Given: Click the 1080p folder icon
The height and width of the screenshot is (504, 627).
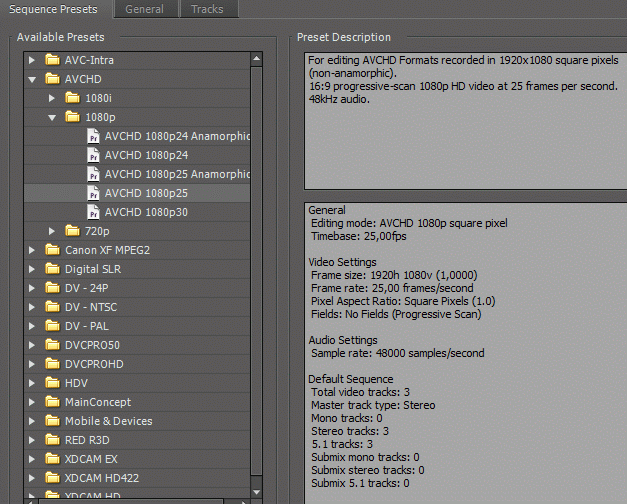Looking at the screenshot, I should coord(72,117).
